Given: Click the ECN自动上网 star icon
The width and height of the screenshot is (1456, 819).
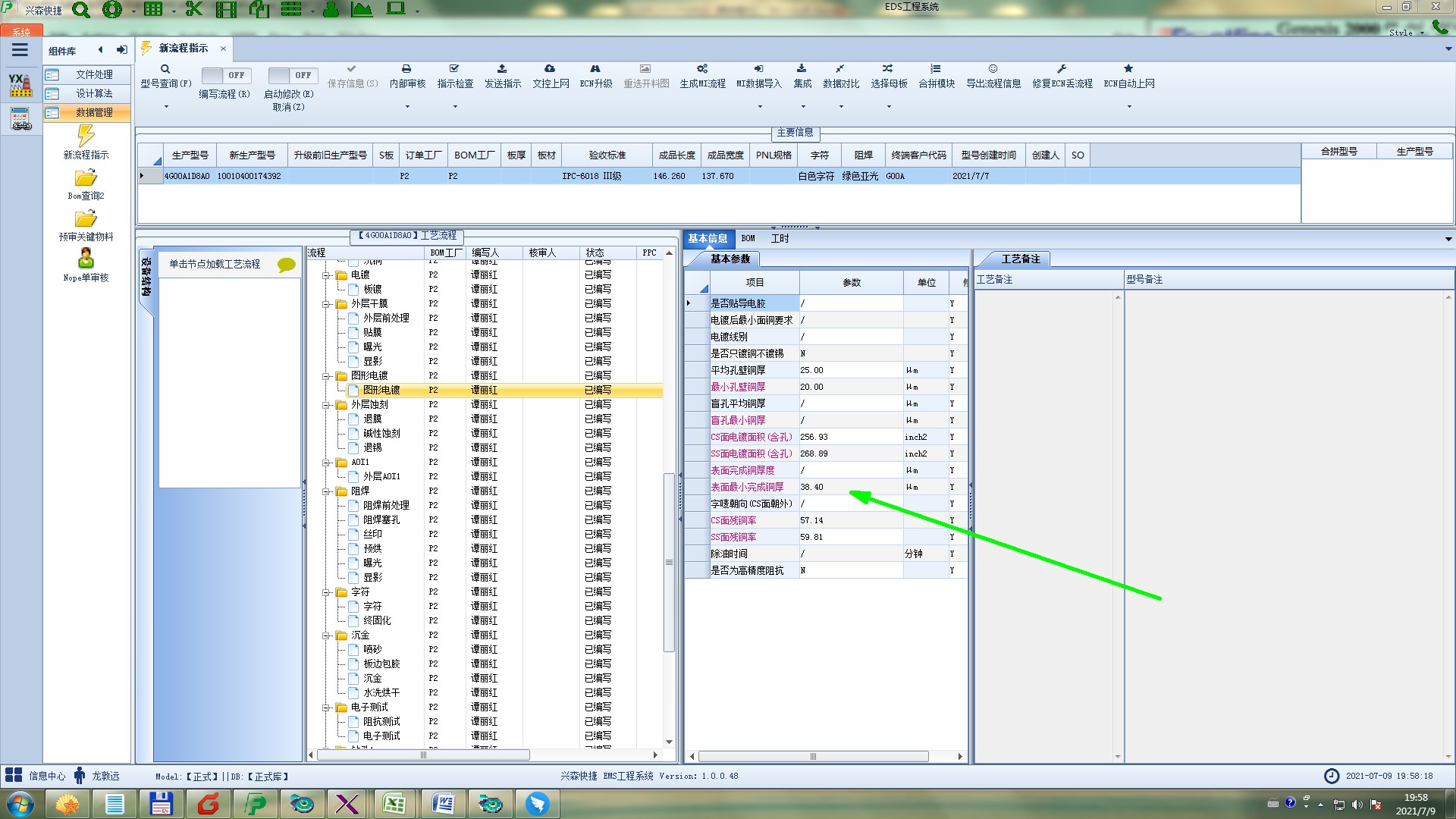Looking at the screenshot, I should click(x=1128, y=69).
